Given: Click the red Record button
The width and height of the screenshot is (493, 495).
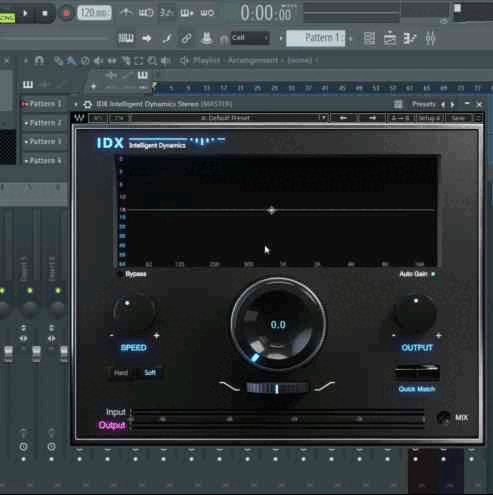Looking at the screenshot, I should [66, 13].
